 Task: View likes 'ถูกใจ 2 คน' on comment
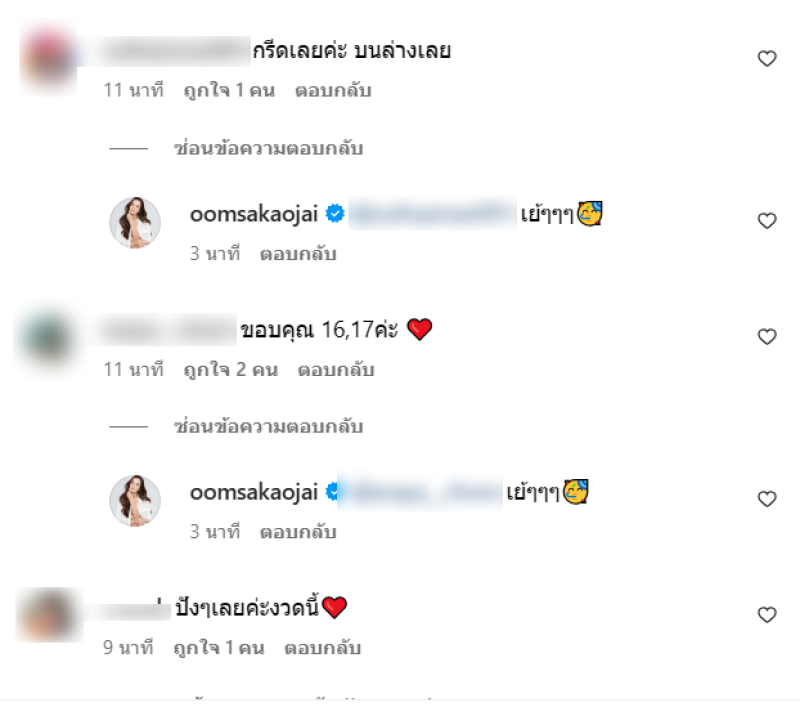[231, 369]
